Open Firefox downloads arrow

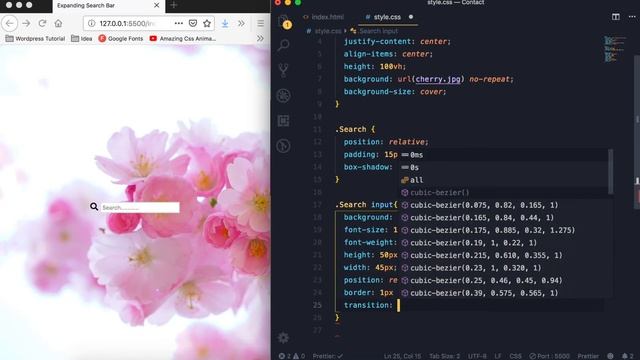point(225,24)
